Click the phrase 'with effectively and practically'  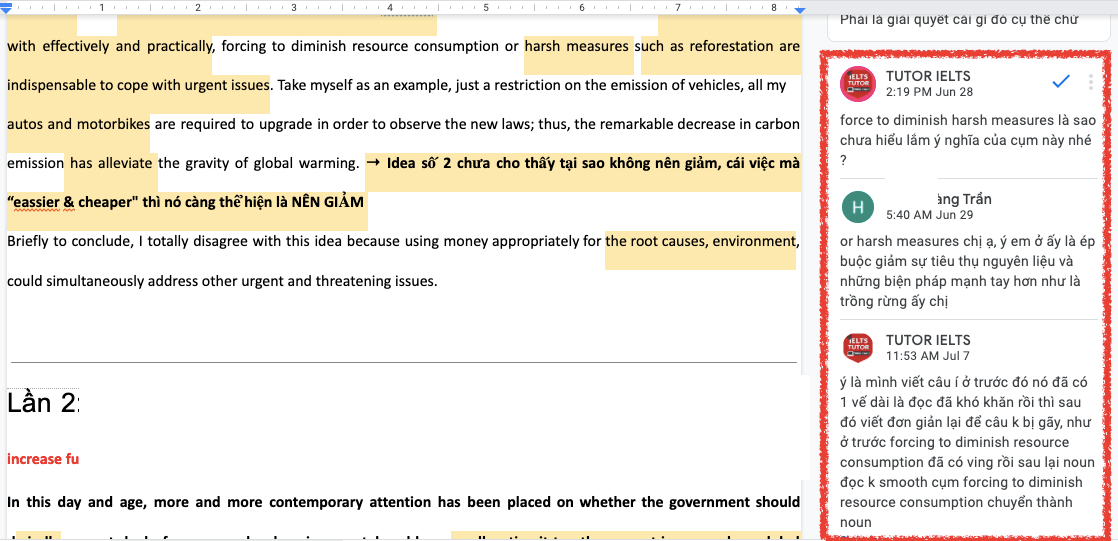pyautogui.click(x=111, y=47)
